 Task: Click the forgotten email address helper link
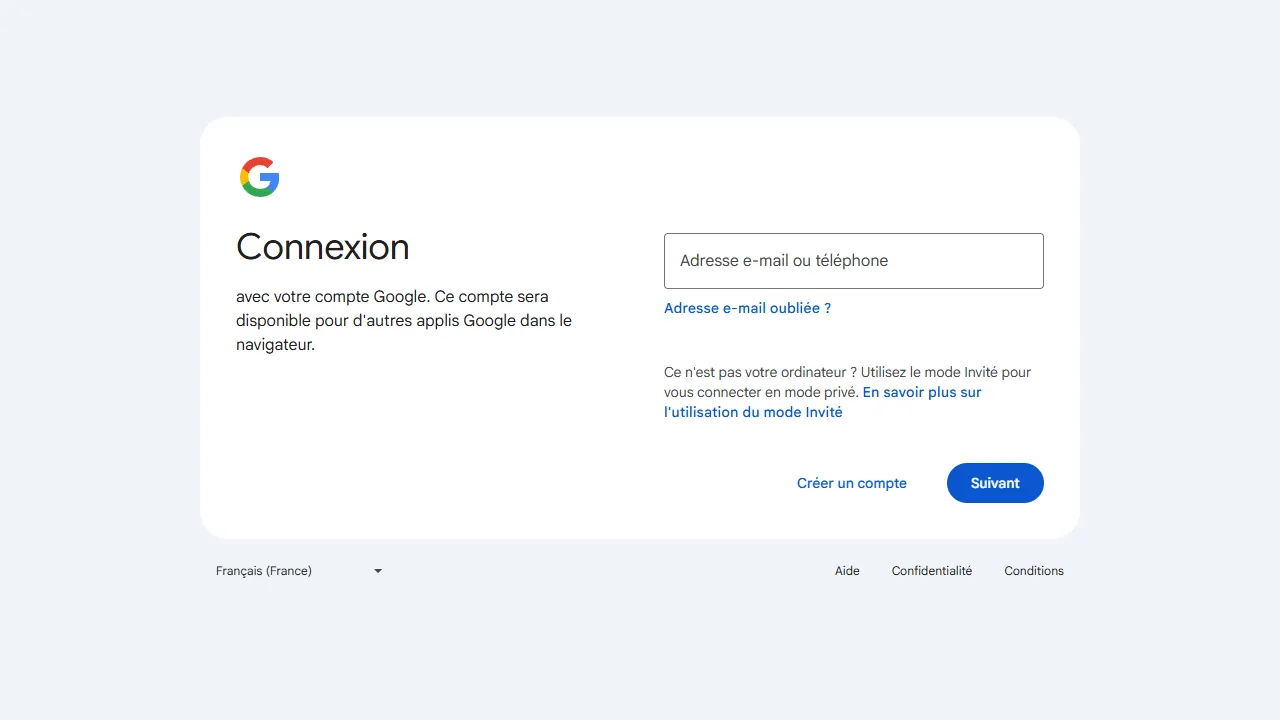click(747, 308)
